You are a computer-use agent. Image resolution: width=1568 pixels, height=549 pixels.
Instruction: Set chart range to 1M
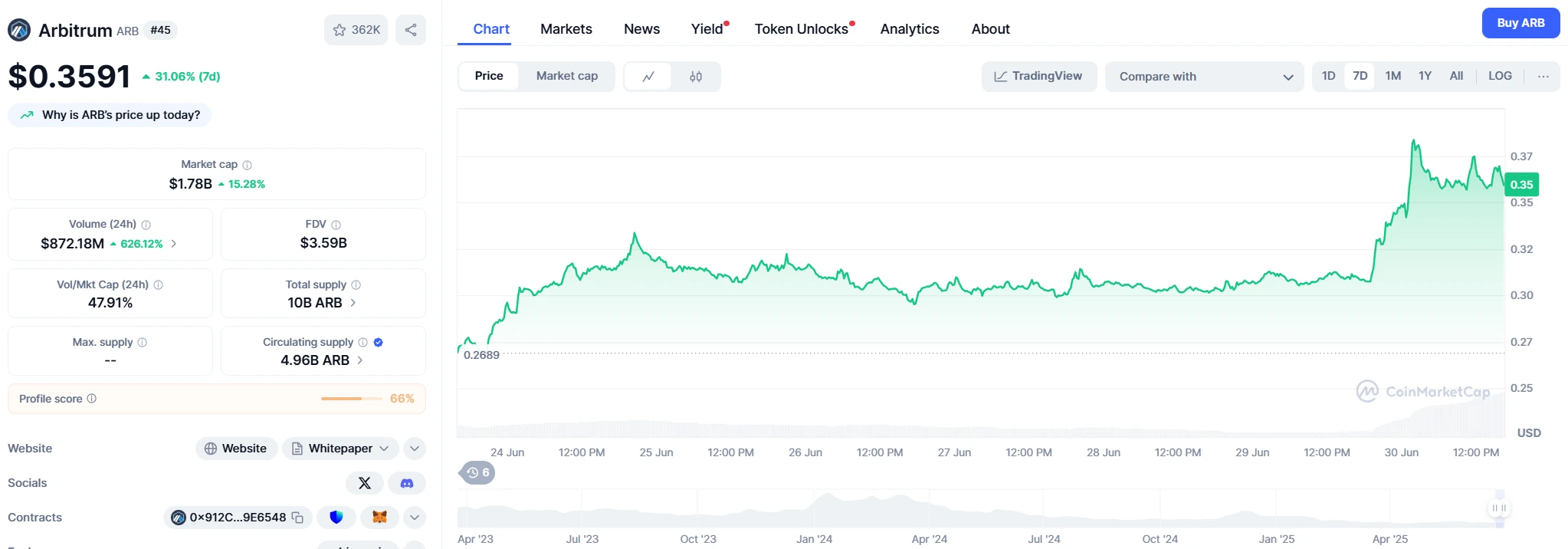pyautogui.click(x=1393, y=76)
